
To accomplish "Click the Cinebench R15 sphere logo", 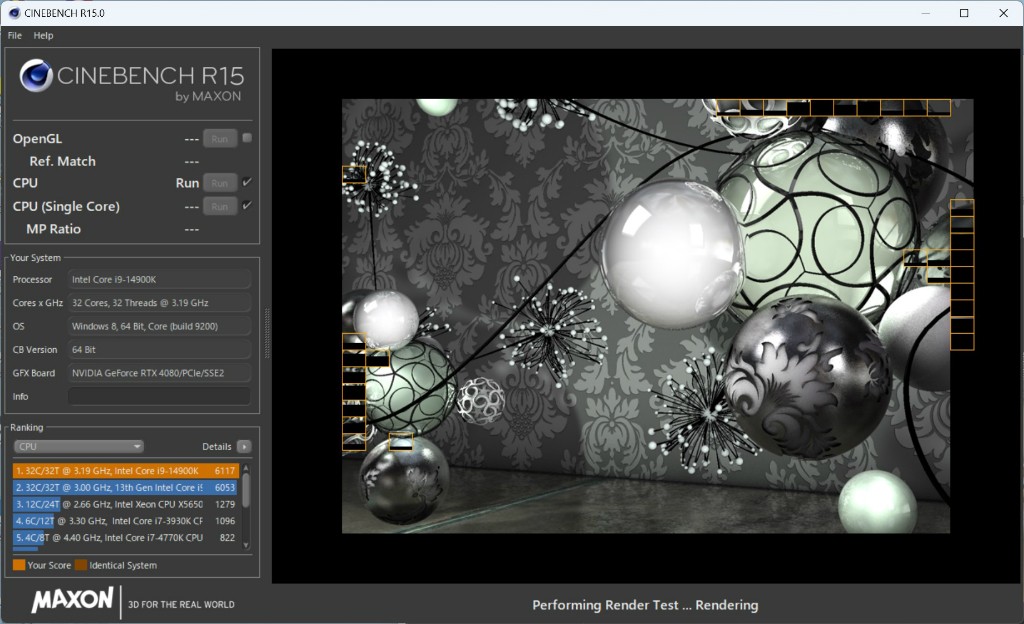I will (36, 76).
